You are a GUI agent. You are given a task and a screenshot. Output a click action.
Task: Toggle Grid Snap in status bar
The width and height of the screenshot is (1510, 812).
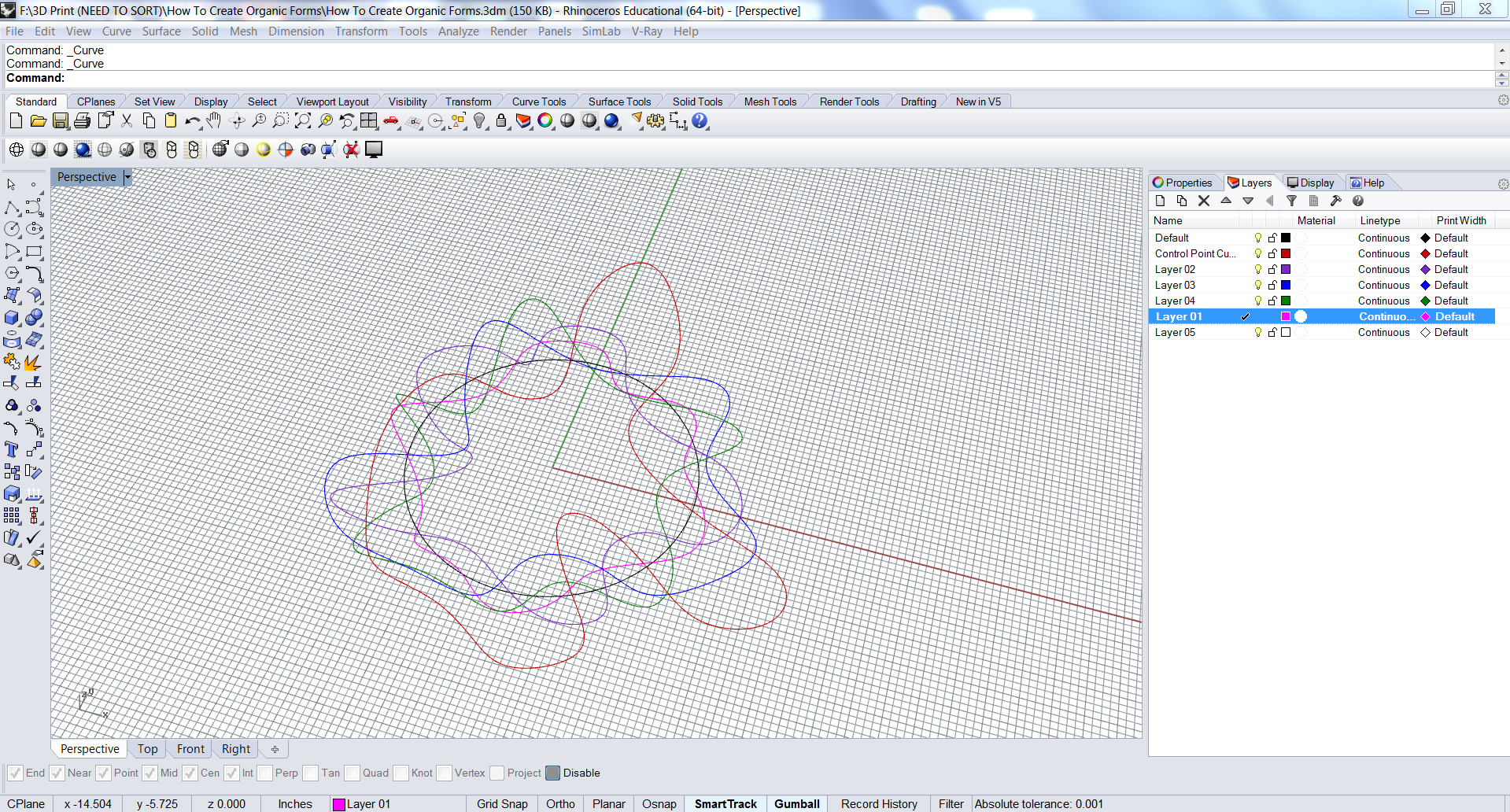[502, 803]
